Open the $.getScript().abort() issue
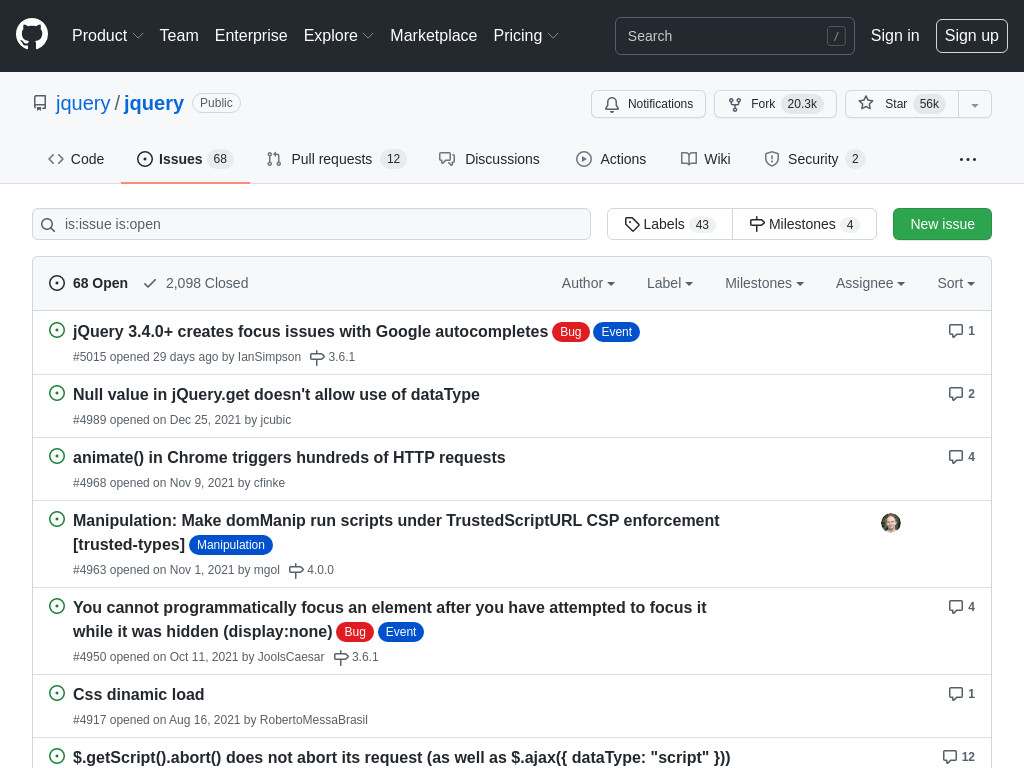Image resolution: width=1024 pixels, height=768 pixels. (x=402, y=758)
